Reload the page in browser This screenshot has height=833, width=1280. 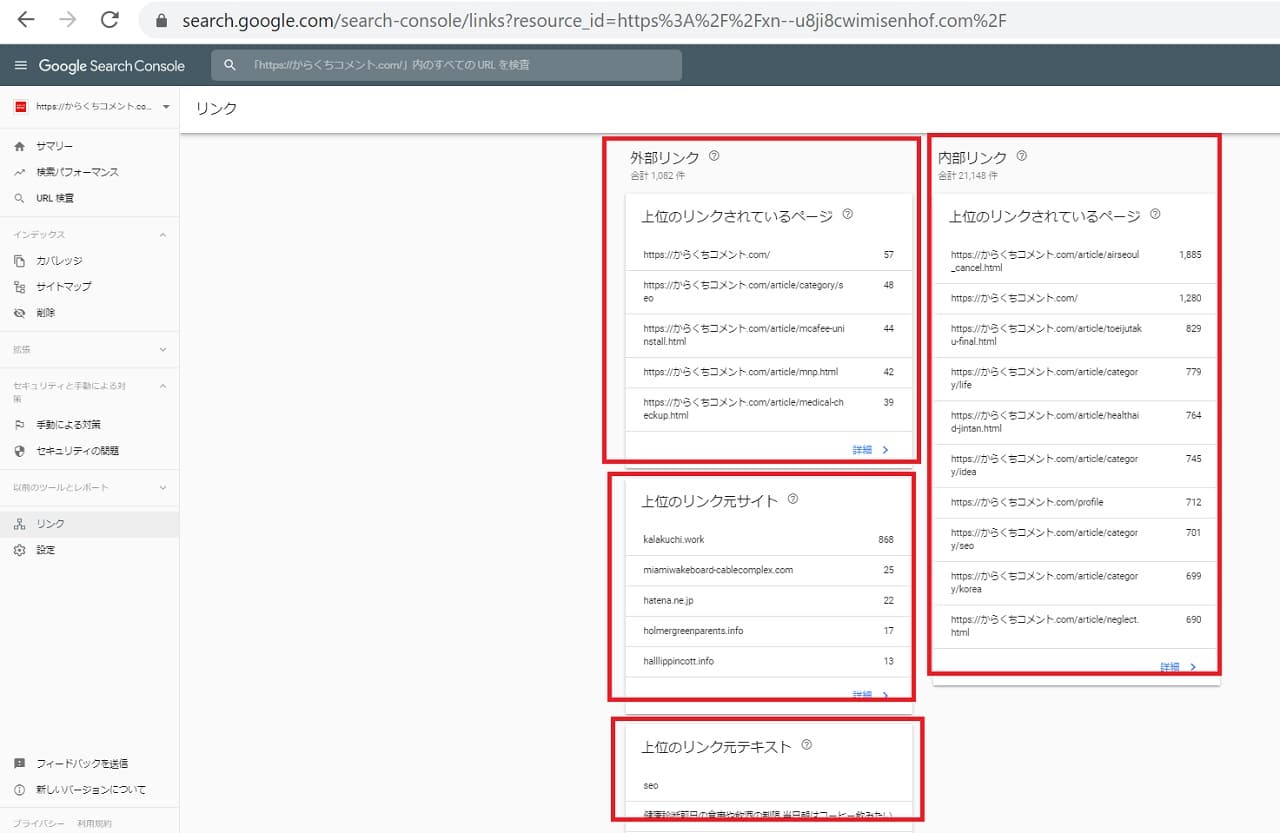click(110, 20)
